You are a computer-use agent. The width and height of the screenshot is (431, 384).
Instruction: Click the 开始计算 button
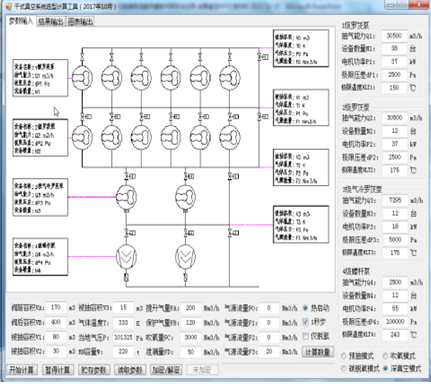(x=22, y=370)
